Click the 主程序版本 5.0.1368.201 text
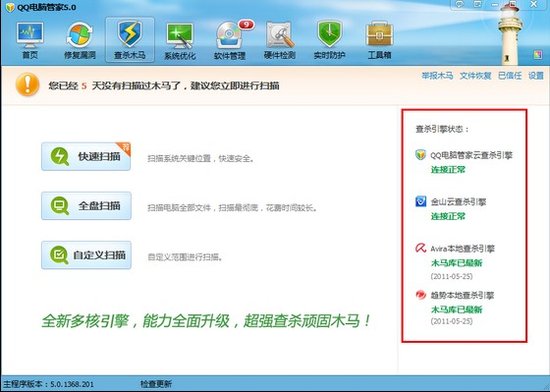This screenshot has width=550, height=392. pyautogui.click(x=48, y=384)
